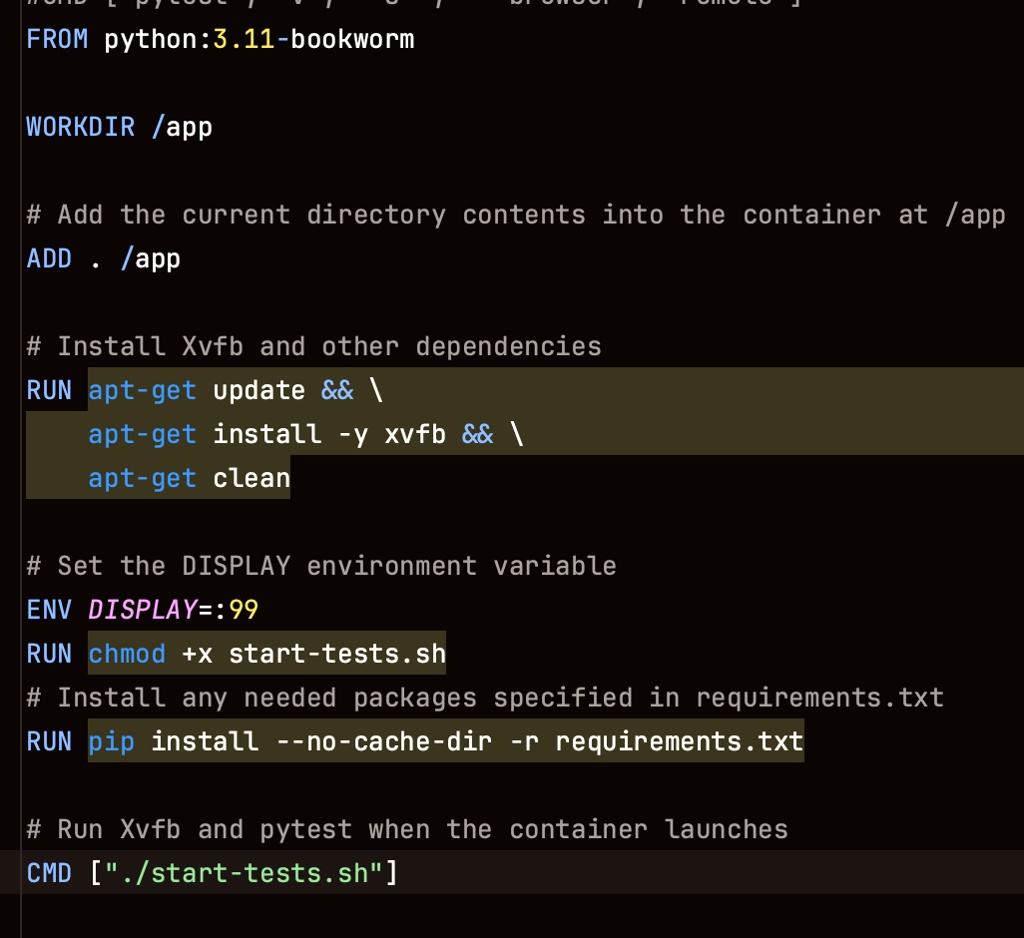Screen dimensions: 1024x938
Task: Click the value 99 in the ENV line
Action: pyautogui.click(x=243, y=609)
